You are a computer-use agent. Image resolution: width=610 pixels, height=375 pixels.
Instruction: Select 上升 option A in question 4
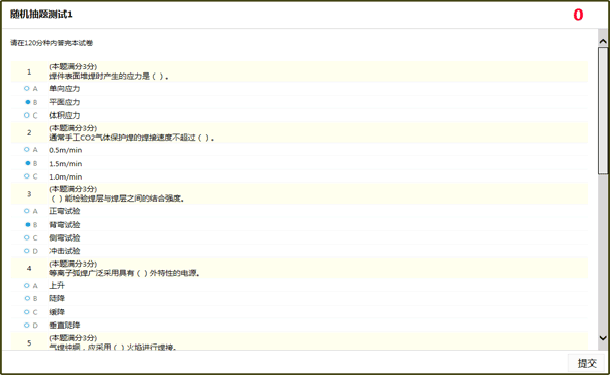[x=27, y=286]
